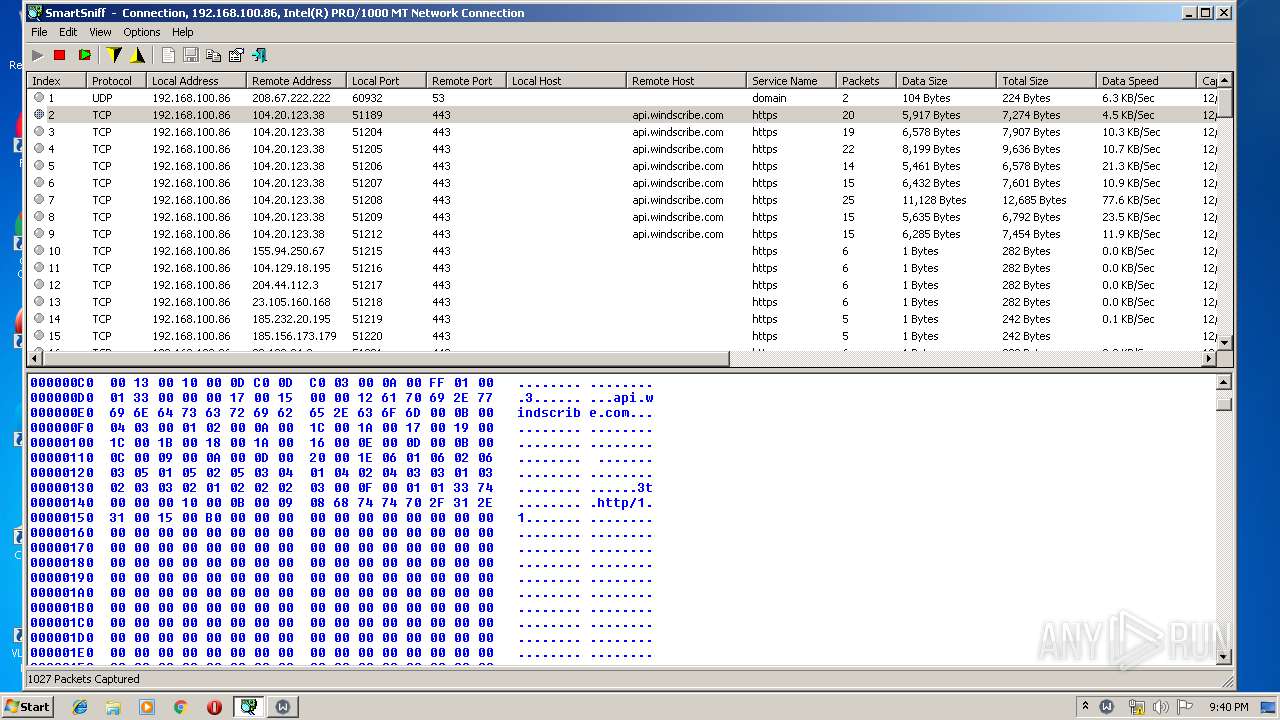
Task: Sort by the Local Port column header
Action: click(x=386, y=81)
